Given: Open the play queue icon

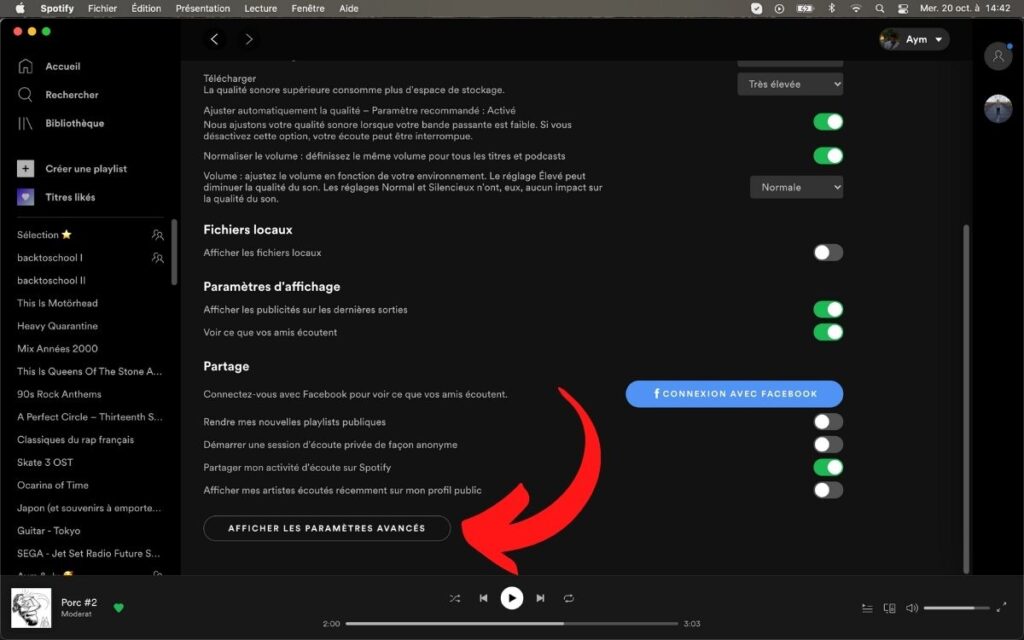Looking at the screenshot, I should click(x=867, y=608).
